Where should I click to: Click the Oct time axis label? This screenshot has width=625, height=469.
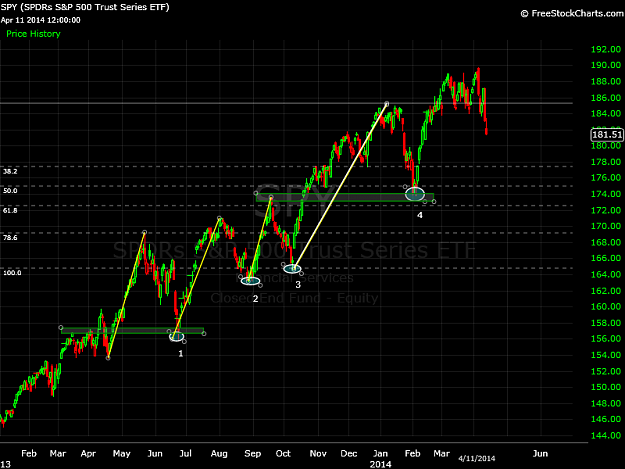point(283,453)
